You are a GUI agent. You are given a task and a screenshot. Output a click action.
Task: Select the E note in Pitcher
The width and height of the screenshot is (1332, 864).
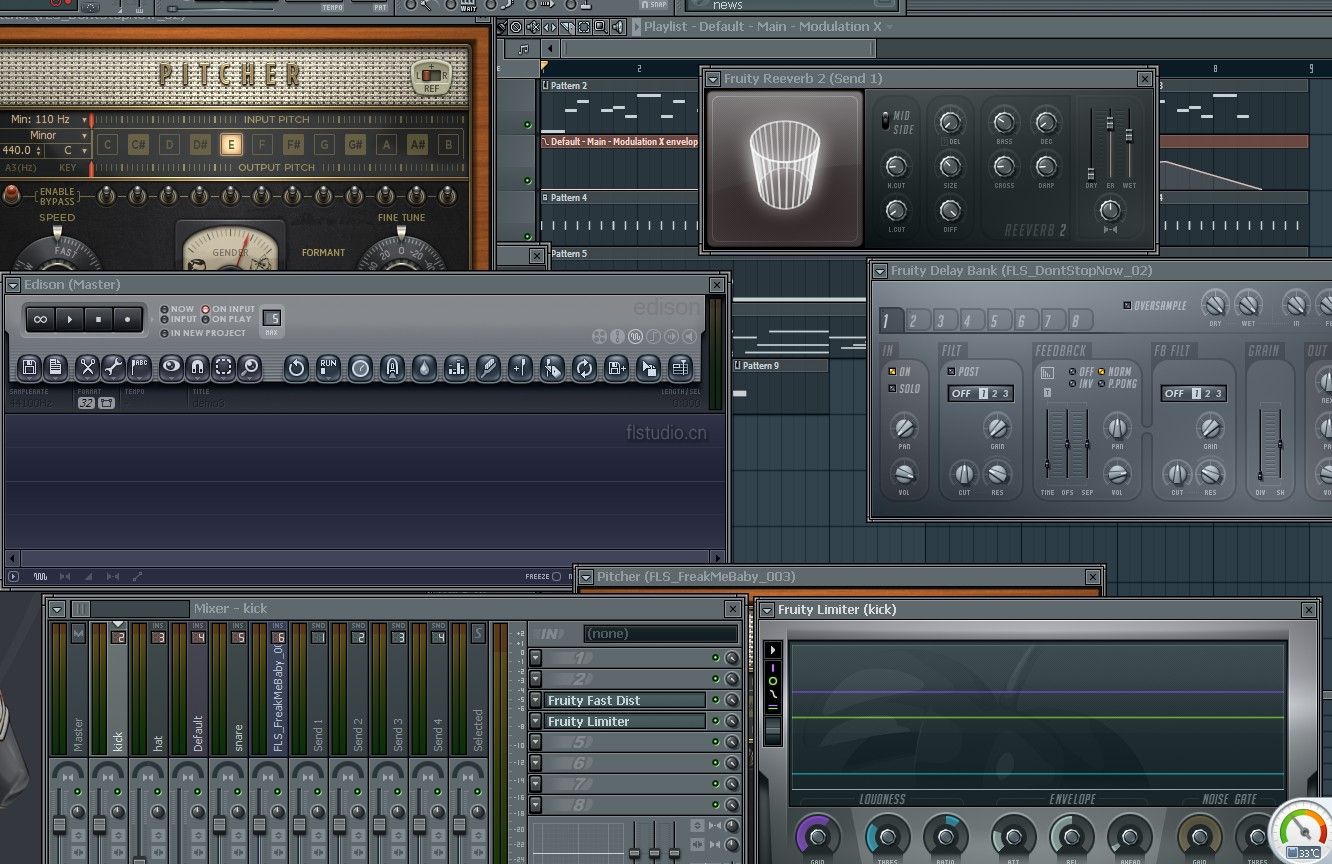[231, 145]
